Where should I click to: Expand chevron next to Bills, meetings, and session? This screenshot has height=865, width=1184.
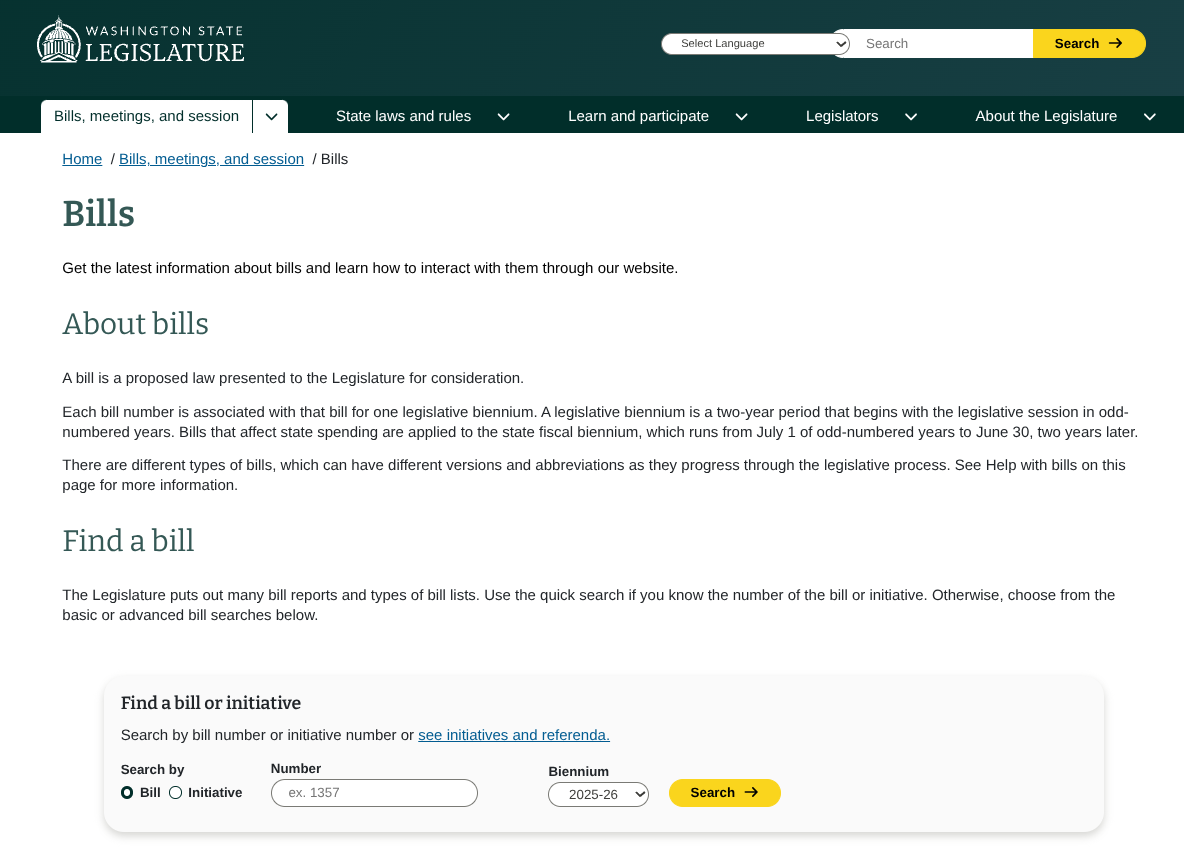[x=271, y=117]
